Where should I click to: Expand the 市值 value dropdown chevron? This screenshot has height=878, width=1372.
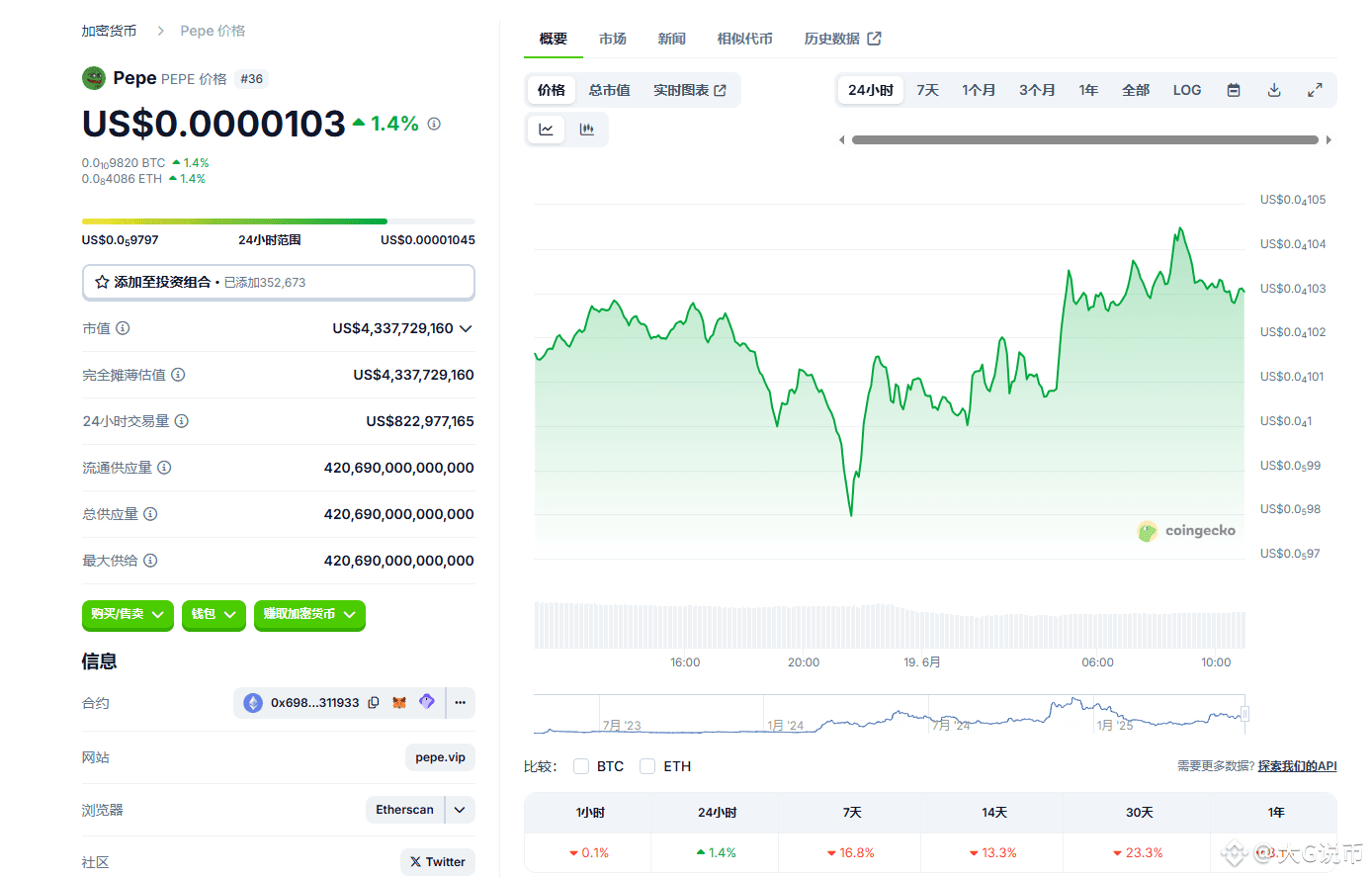point(467,328)
